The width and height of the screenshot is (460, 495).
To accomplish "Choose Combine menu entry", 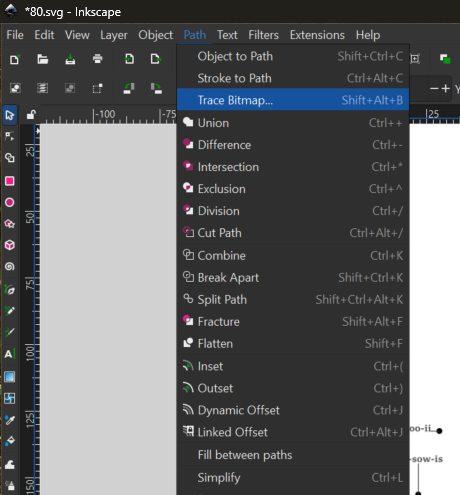I will pos(293,256).
